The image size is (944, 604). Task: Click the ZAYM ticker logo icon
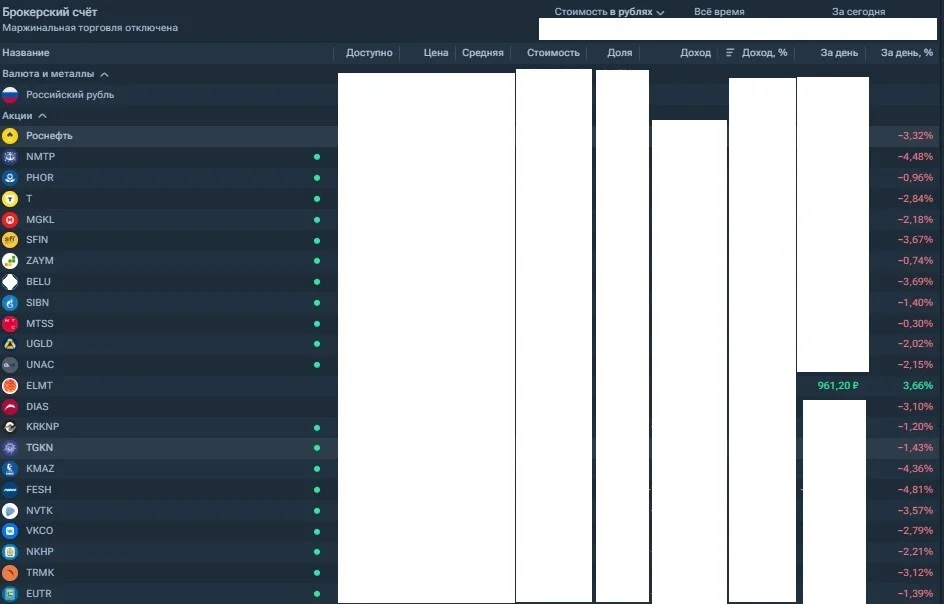coord(10,261)
